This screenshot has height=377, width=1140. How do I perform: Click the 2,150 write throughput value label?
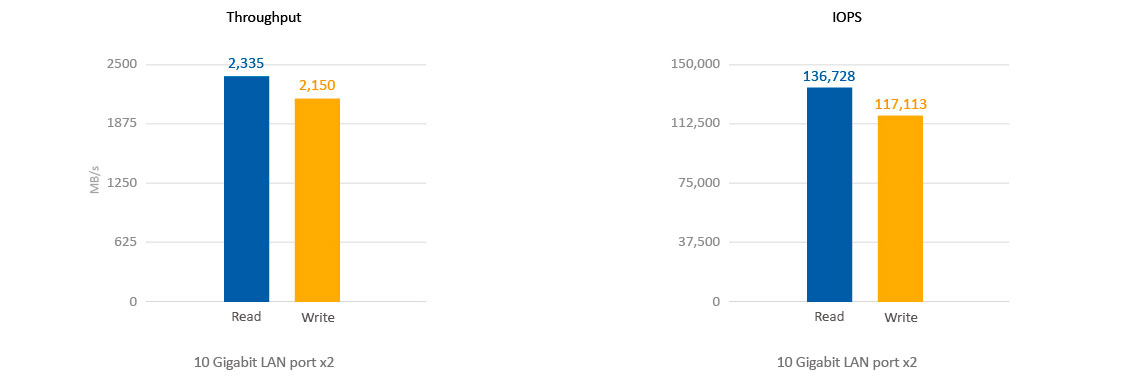tap(317, 86)
